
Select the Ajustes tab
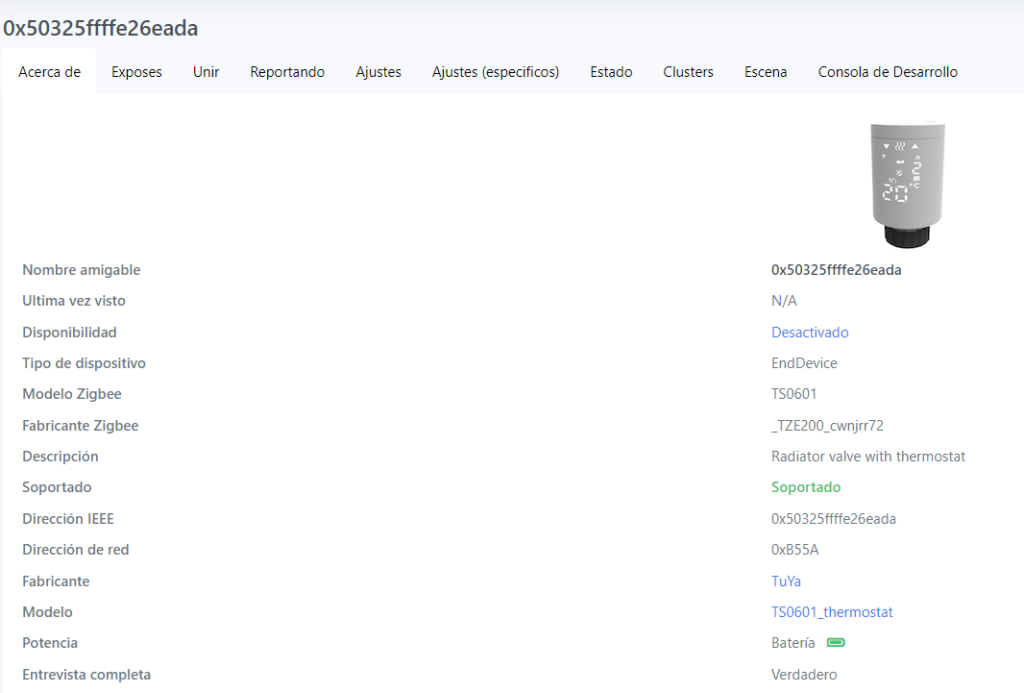click(378, 72)
